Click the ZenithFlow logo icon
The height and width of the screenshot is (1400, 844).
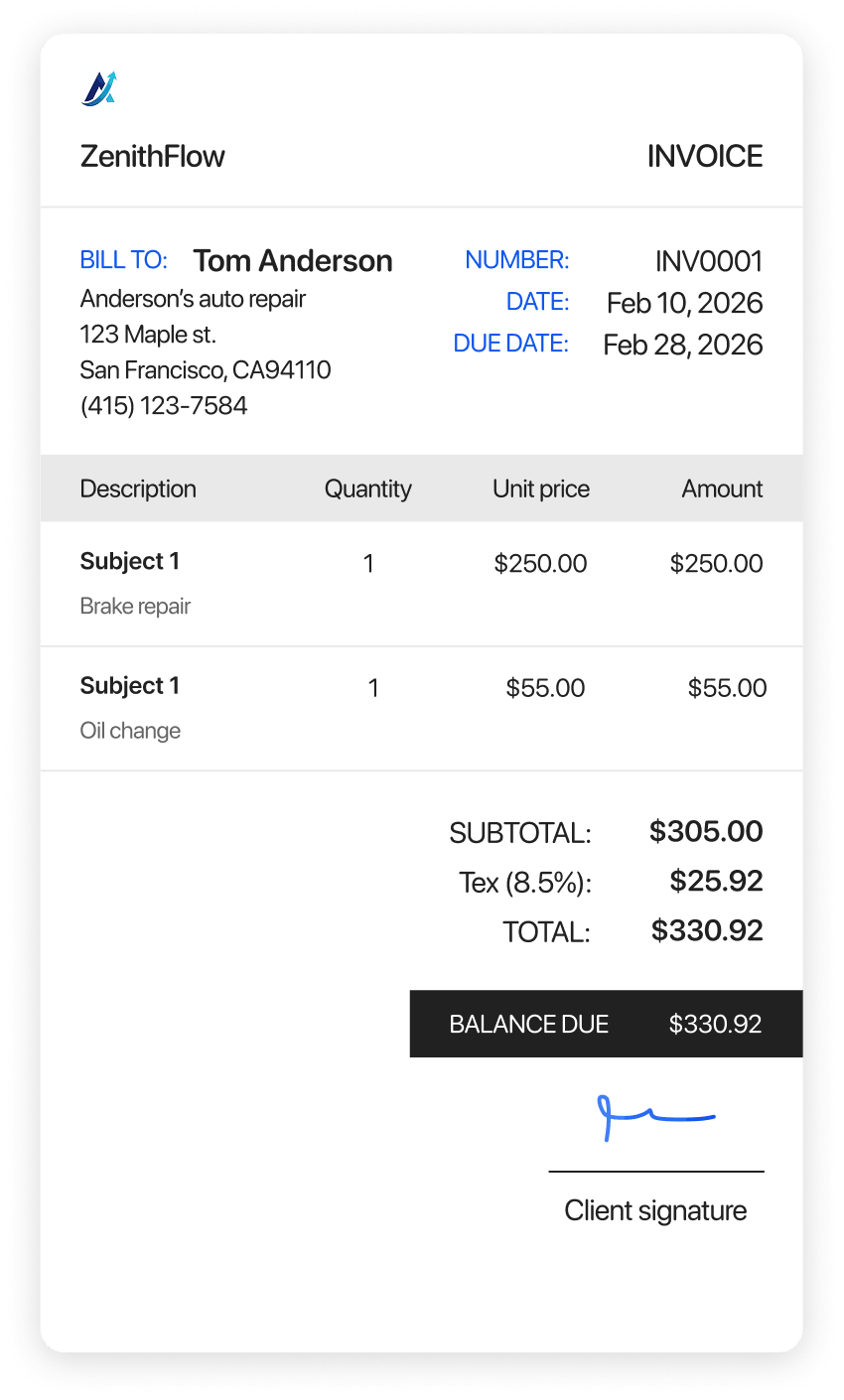(x=99, y=88)
